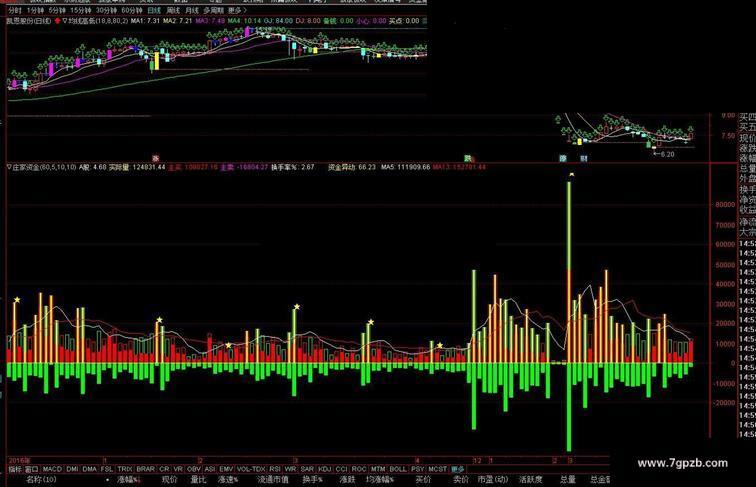Sort by the 现价 column
Image resolution: width=756 pixels, height=487 pixels.
[169, 480]
